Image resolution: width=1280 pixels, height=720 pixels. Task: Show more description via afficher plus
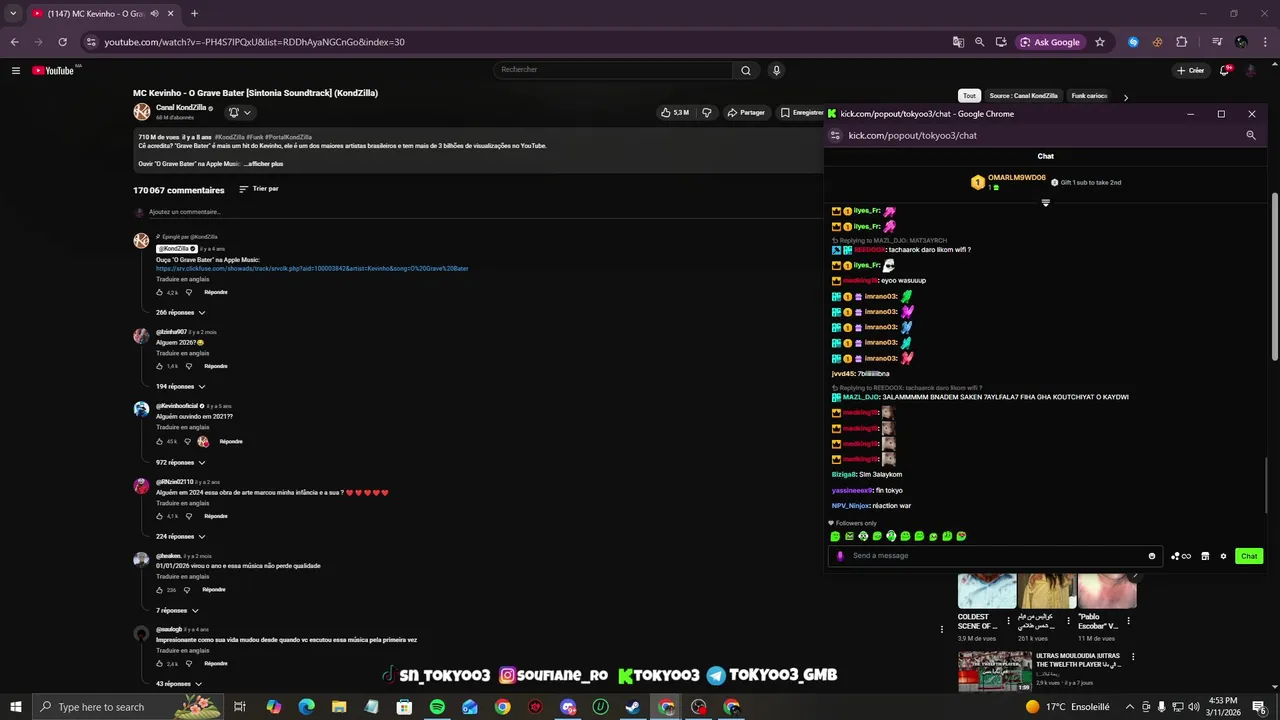click(265, 164)
